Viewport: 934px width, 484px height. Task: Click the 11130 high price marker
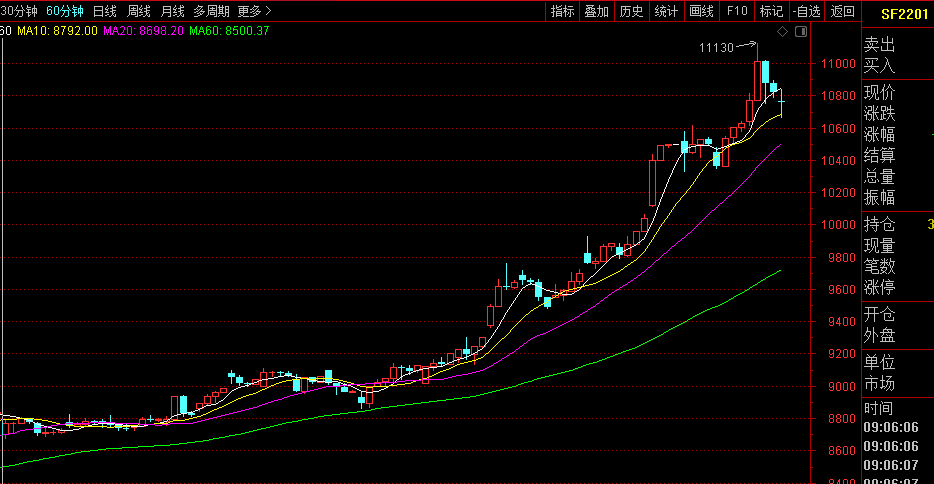click(x=716, y=47)
